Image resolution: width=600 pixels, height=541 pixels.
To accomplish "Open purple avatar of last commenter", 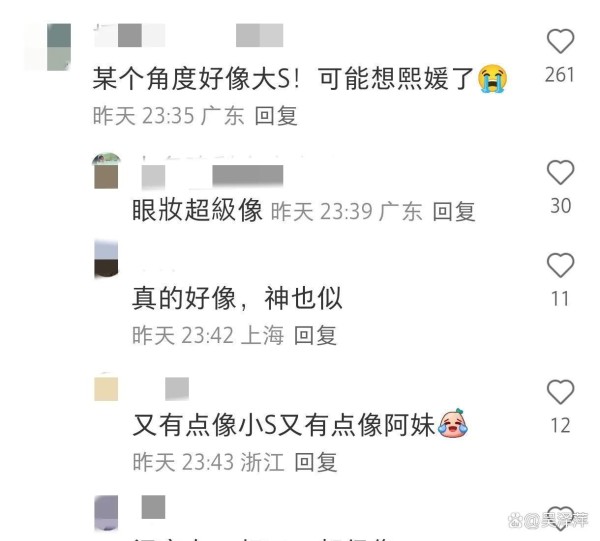I will pos(106,513).
